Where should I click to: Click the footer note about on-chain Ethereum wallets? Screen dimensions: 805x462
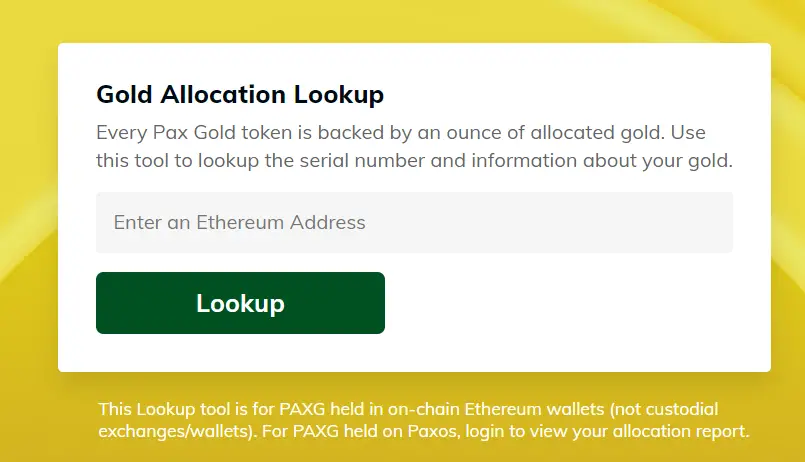coord(424,420)
